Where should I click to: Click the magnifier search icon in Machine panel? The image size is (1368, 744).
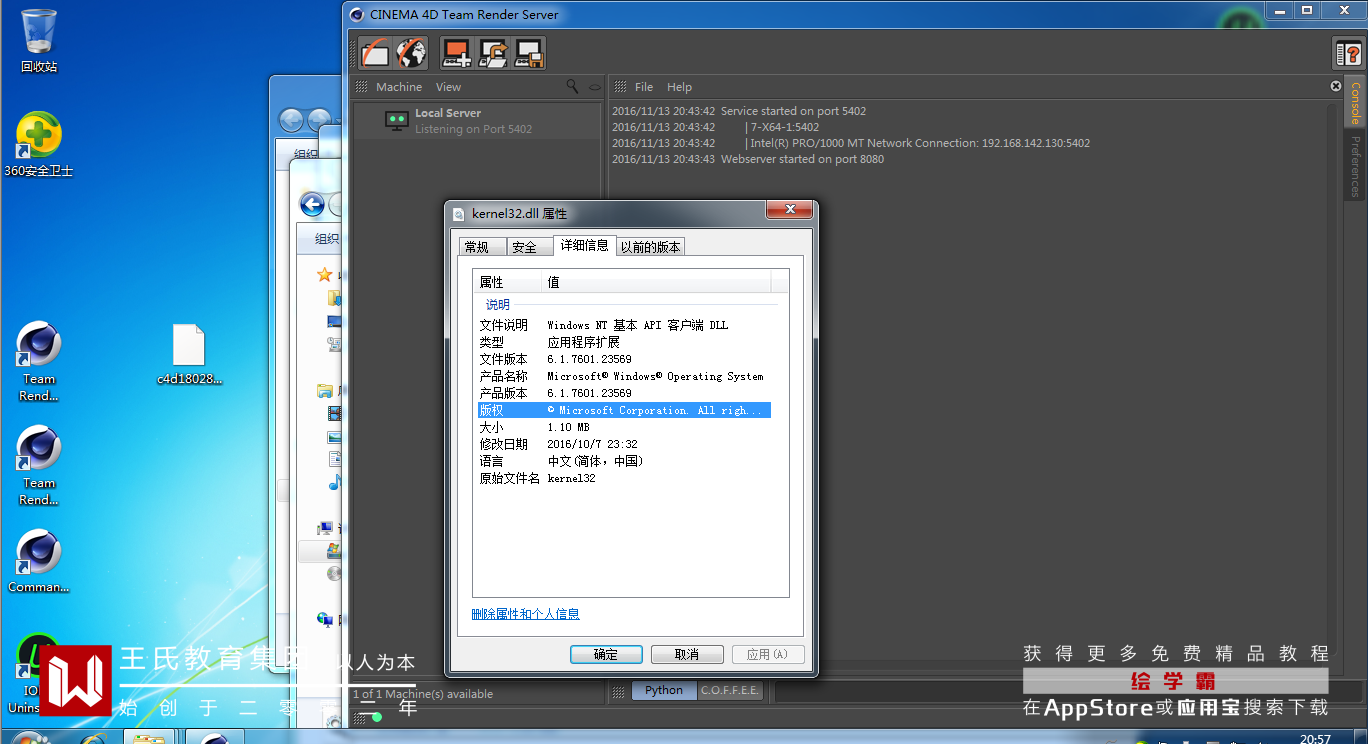[572, 87]
